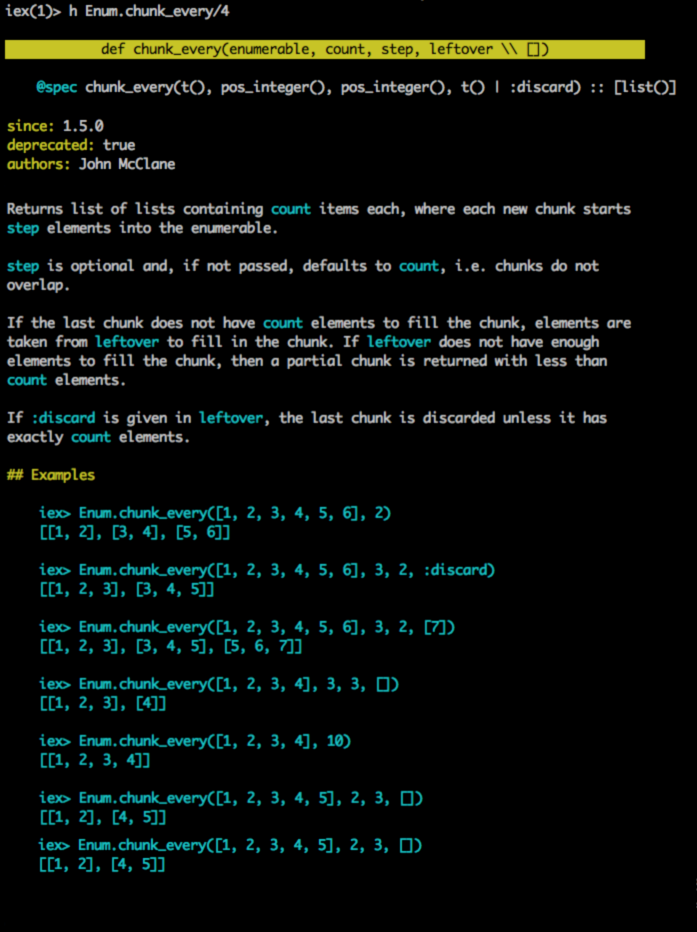The image size is (697, 932).
Task: Click '[list()]' return type in spec
Action: (645, 87)
